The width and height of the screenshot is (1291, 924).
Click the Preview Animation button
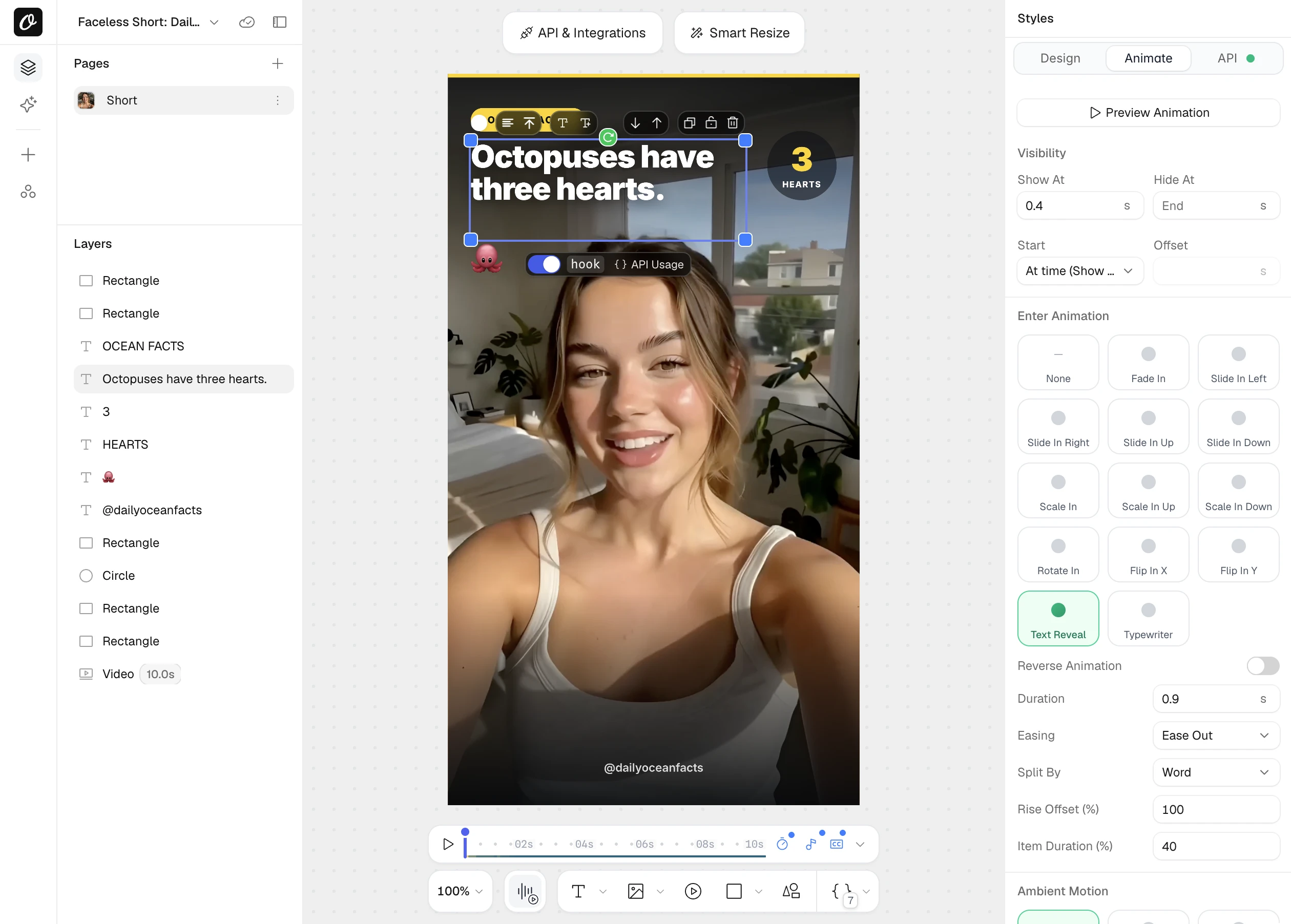click(x=1148, y=113)
